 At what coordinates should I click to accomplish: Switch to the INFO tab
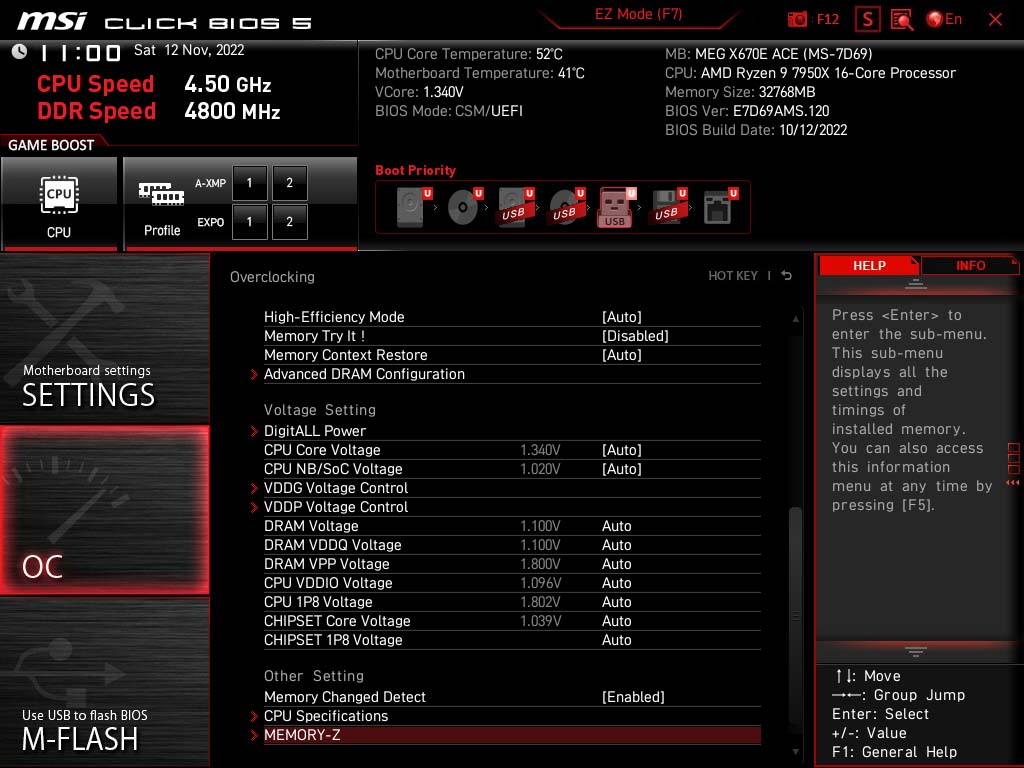970,266
